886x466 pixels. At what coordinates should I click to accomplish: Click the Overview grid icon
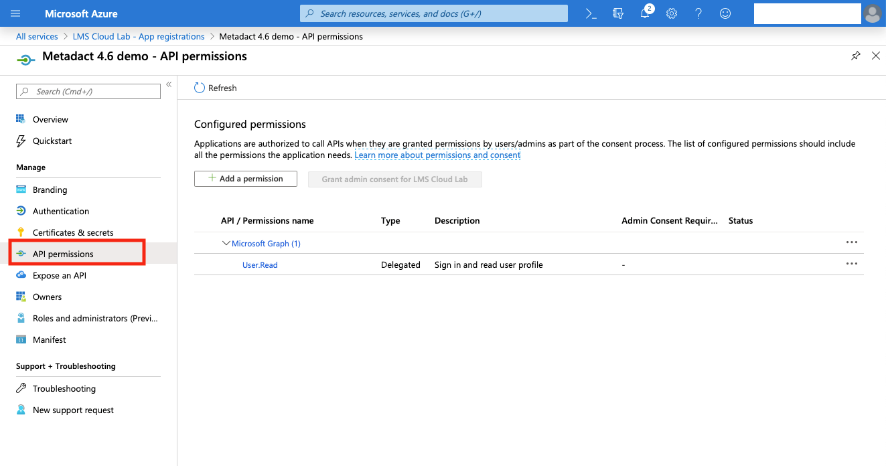tap(21, 119)
